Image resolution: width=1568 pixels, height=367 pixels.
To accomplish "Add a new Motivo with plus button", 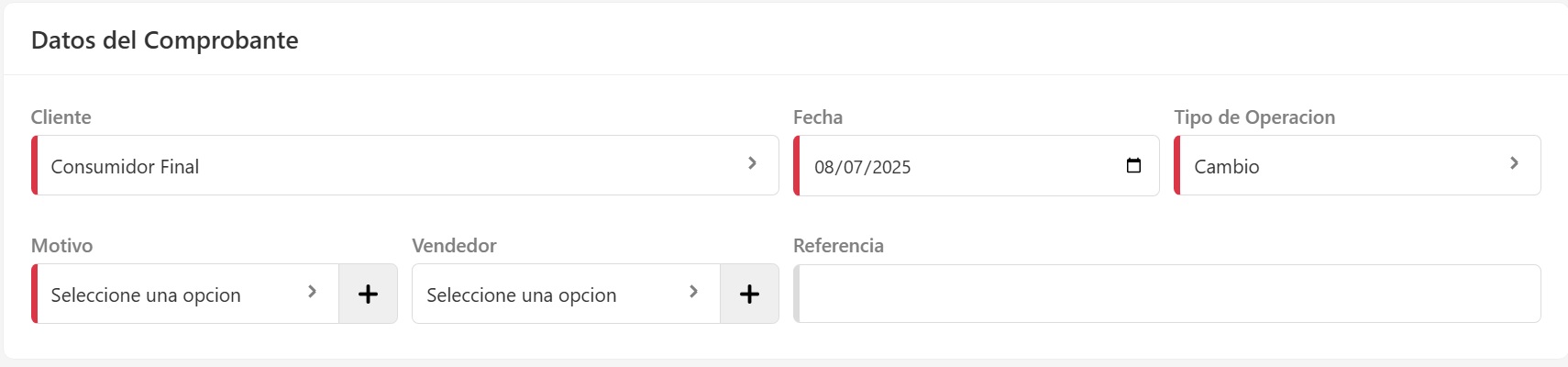I will (x=368, y=294).
